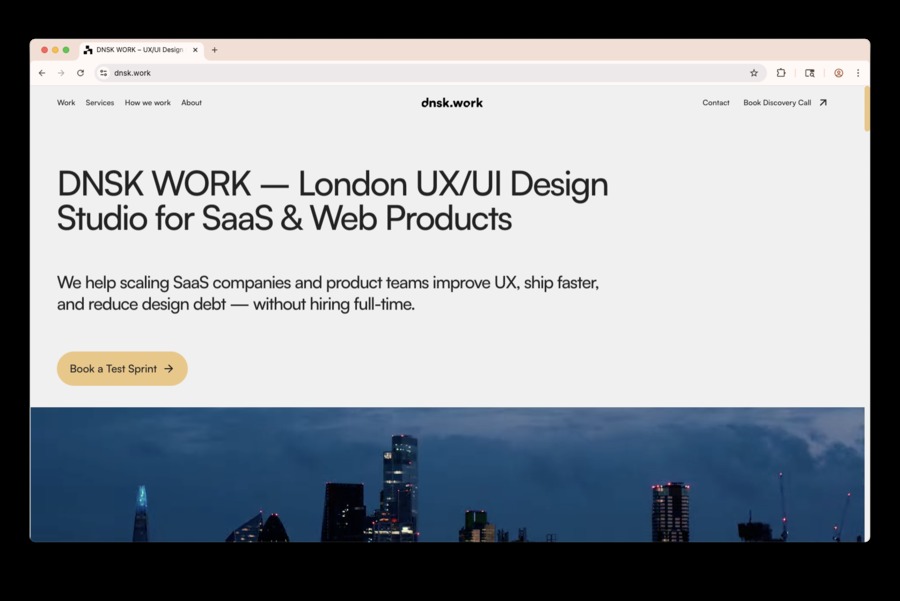Click the grayed forward navigation arrow
Viewport: 900px width, 601px height.
[x=60, y=72]
